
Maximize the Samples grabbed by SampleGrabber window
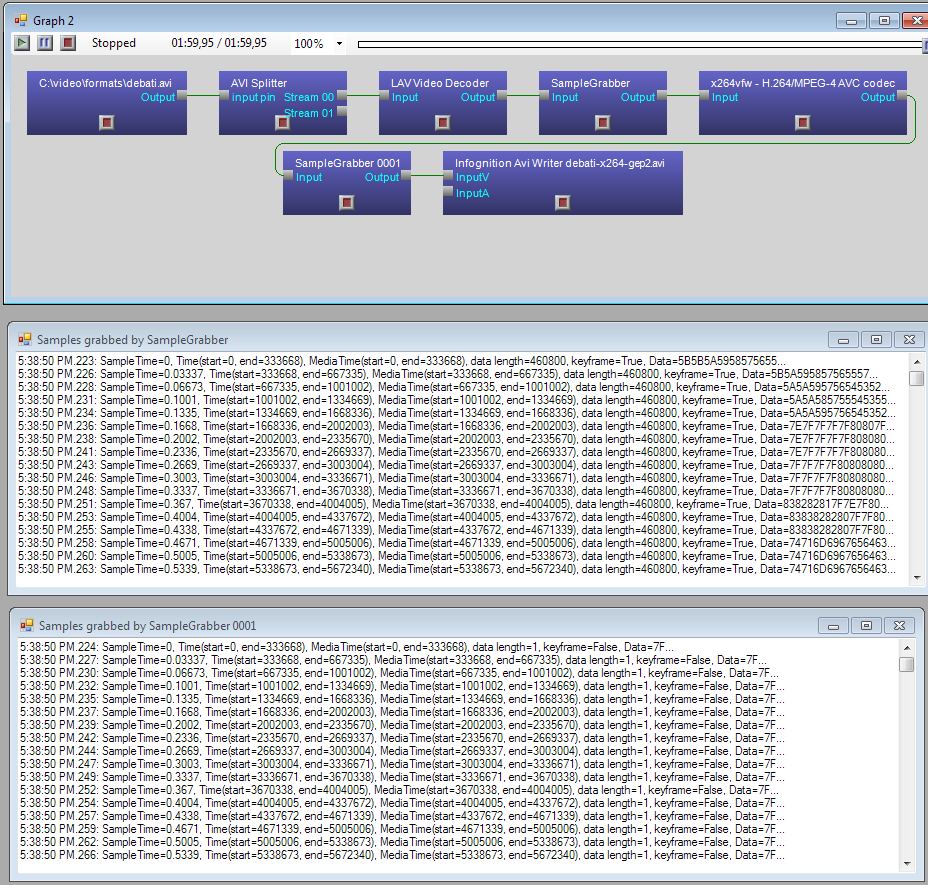(x=877, y=340)
